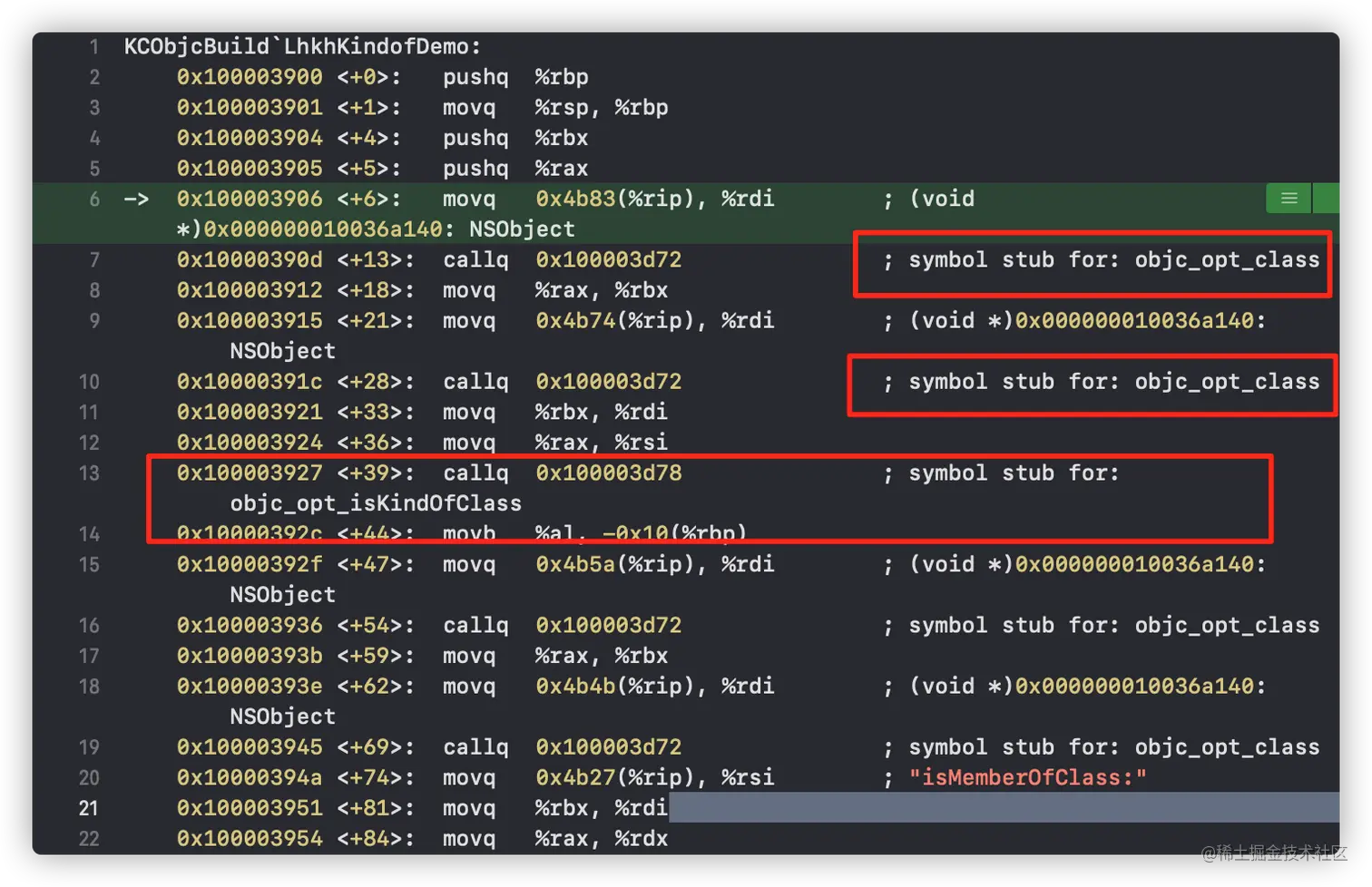Click address 0x100003936 on line 16
This screenshot has height=887, width=1372.
click(250, 625)
